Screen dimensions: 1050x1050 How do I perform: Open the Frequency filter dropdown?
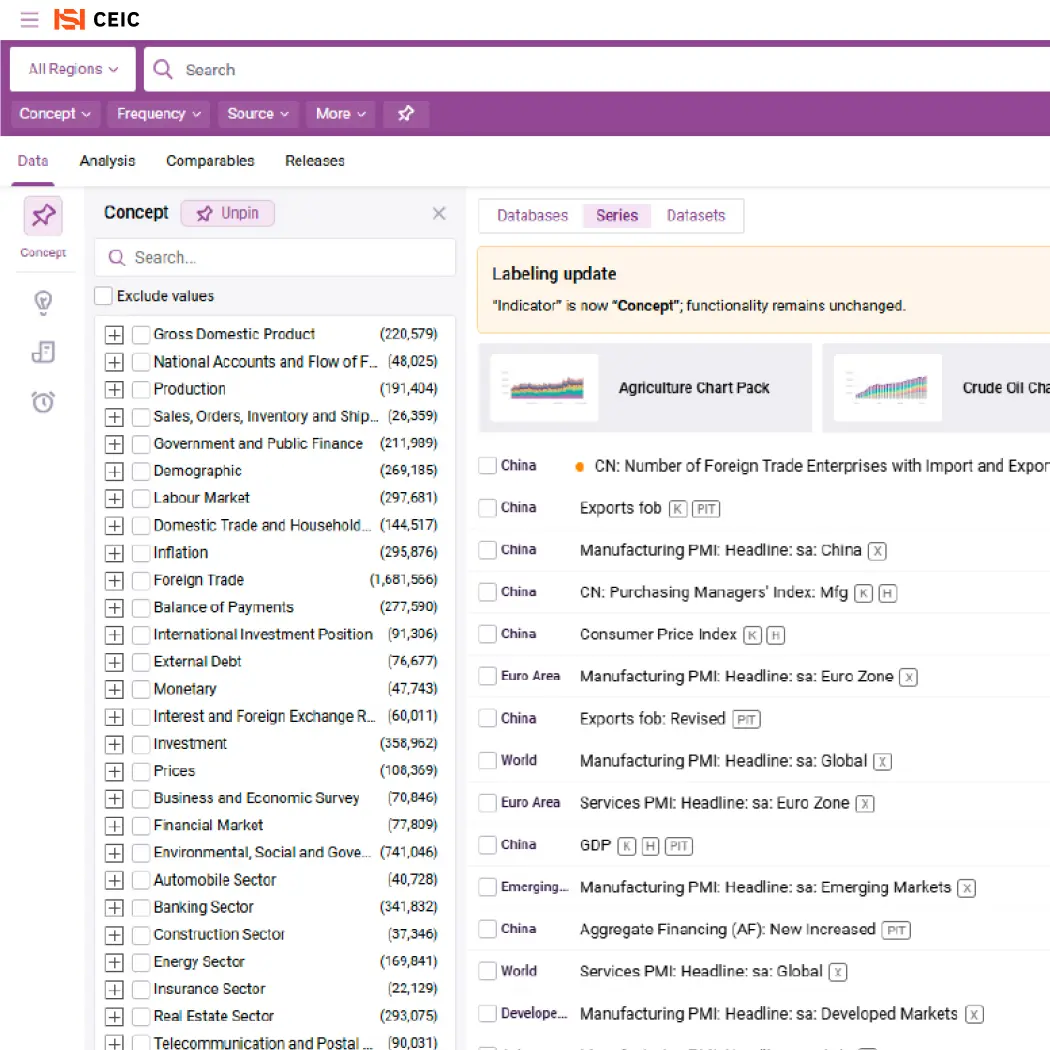(158, 114)
